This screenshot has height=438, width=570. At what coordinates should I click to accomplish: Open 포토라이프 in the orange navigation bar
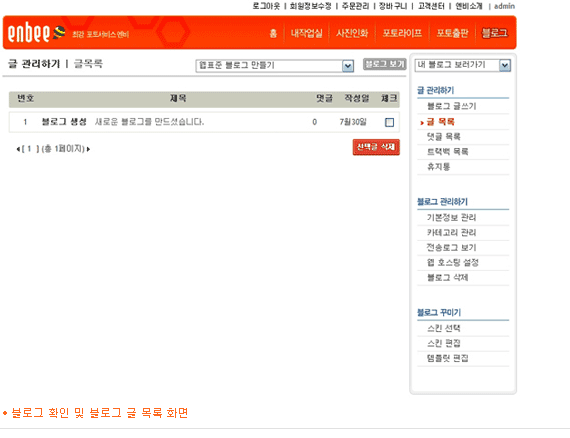(402, 33)
